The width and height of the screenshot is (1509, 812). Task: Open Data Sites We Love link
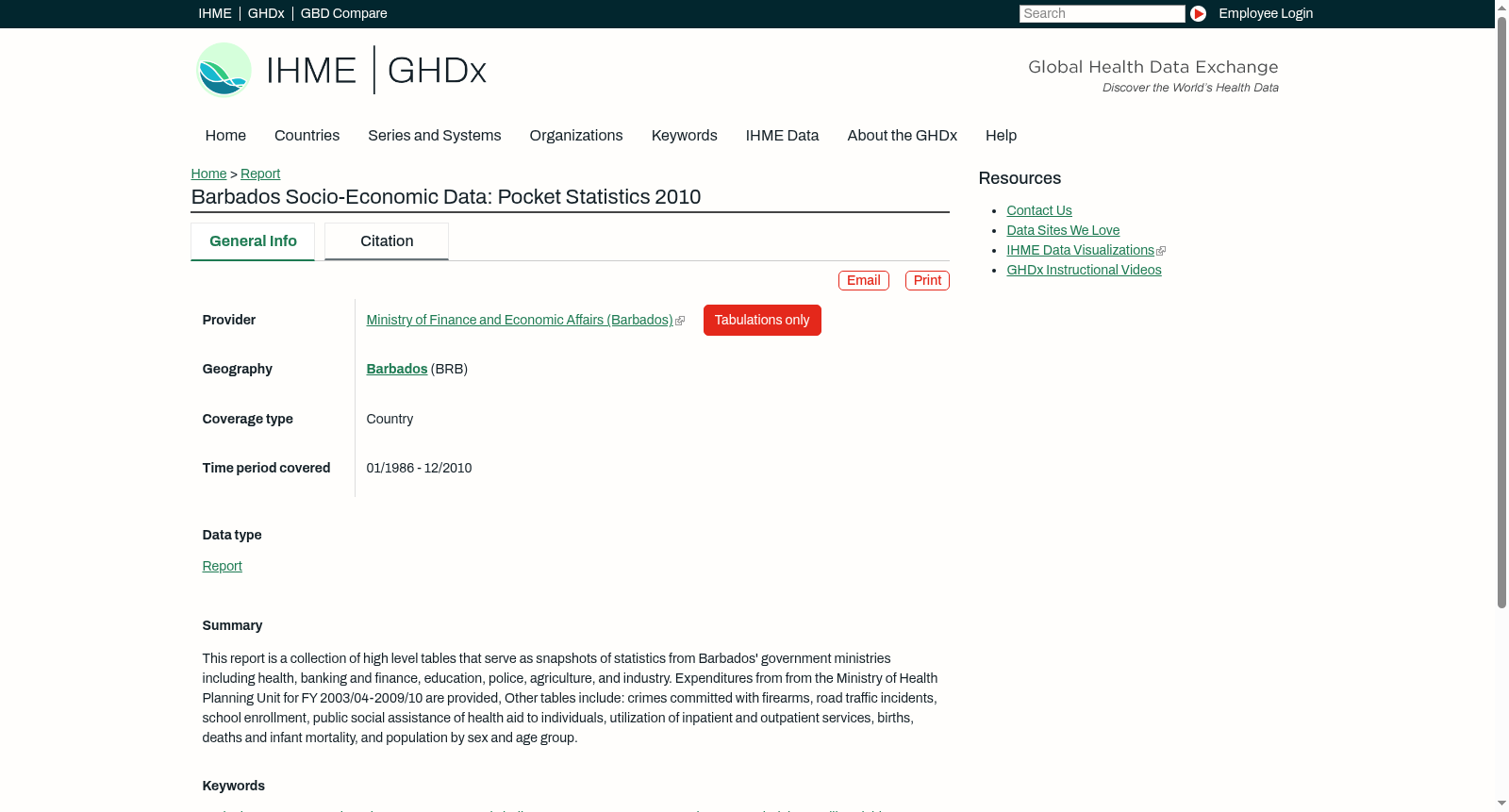pos(1063,231)
